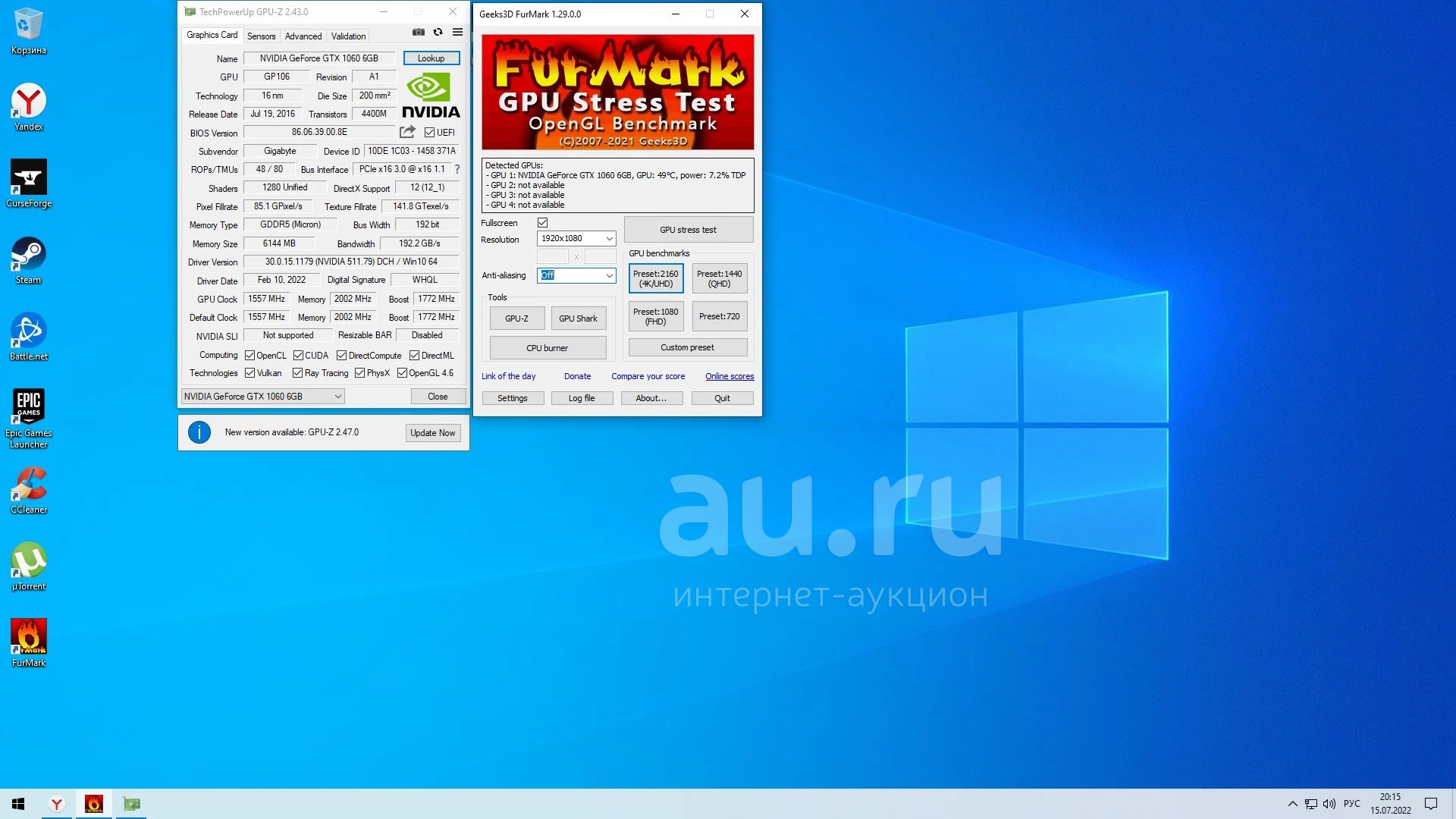Click the info icon in update notice
1456x819 pixels.
[x=199, y=432]
